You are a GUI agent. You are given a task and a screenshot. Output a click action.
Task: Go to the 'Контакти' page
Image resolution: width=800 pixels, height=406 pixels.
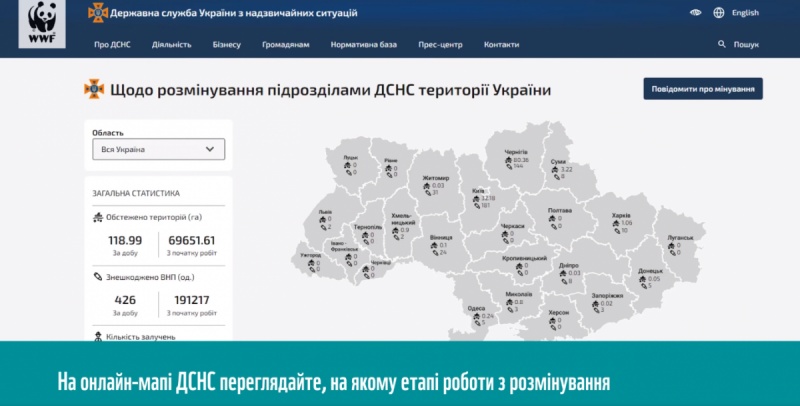pyautogui.click(x=501, y=45)
